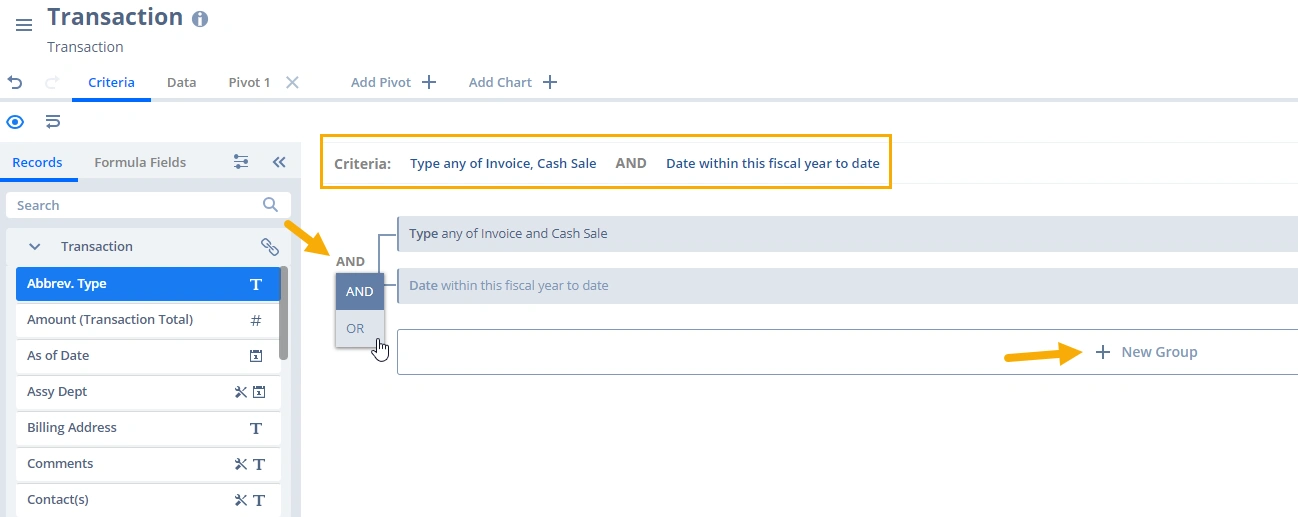Toggle the wrap text icon
The image size is (1298, 517).
tap(53, 122)
